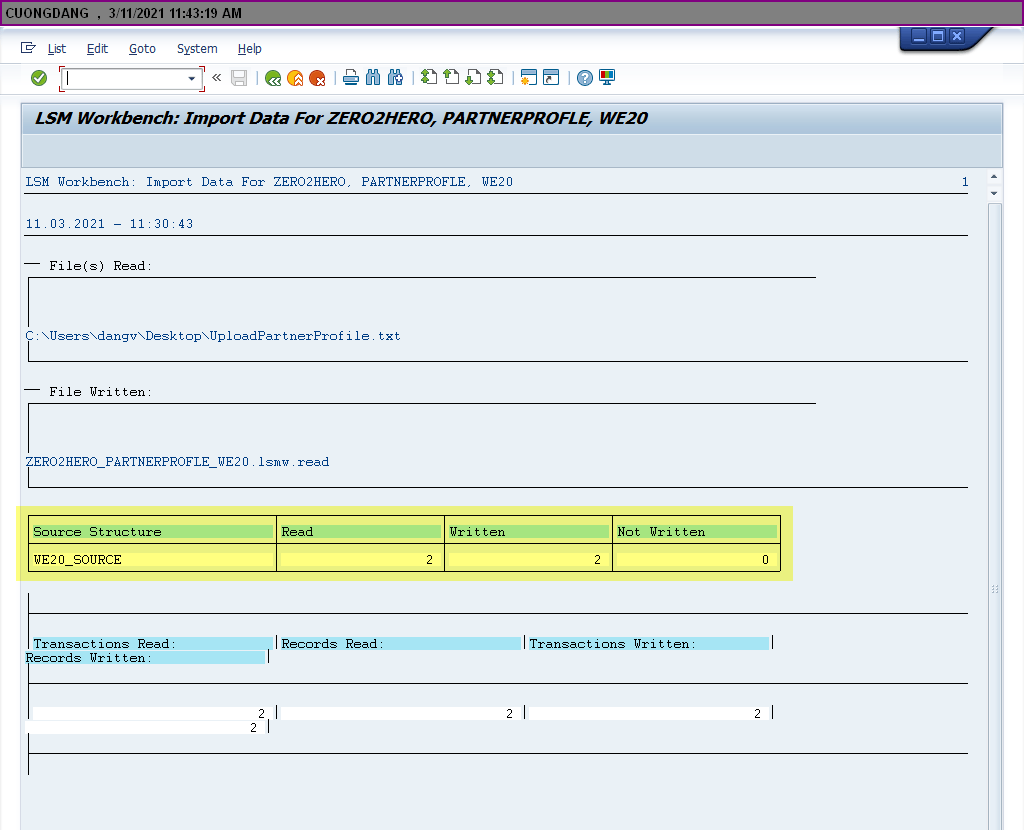Click the Print icon
This screenshot has width=1024, height=830.
tap(351, 78)
